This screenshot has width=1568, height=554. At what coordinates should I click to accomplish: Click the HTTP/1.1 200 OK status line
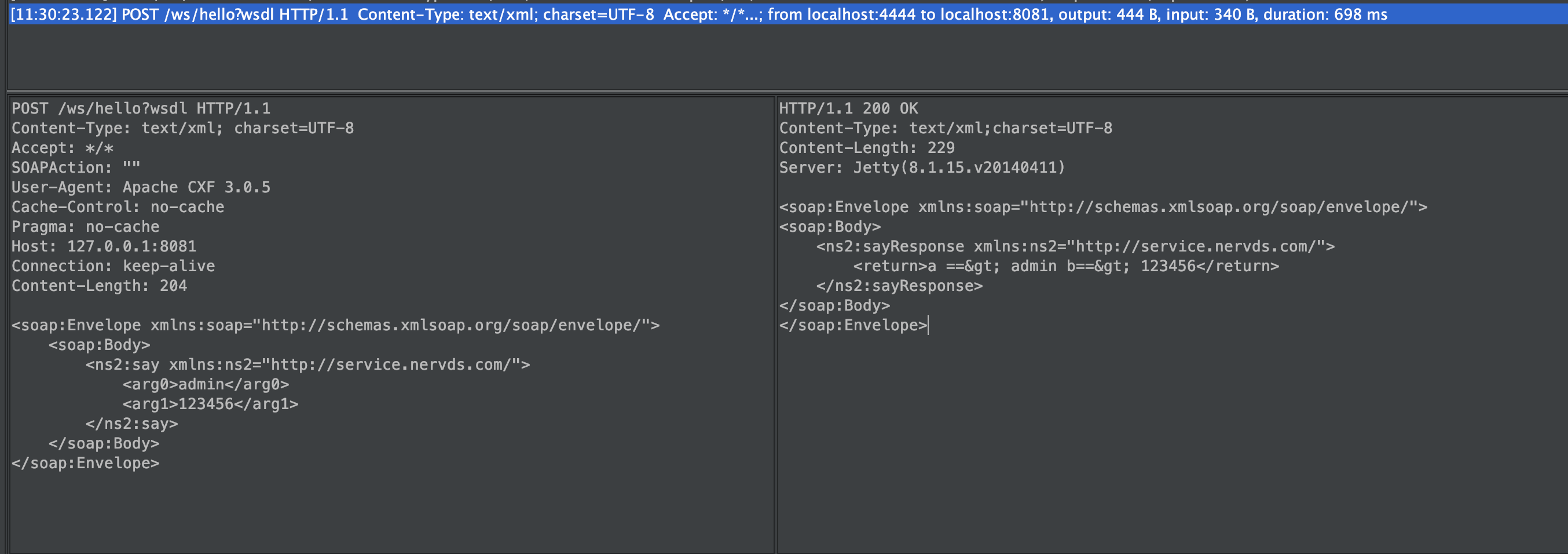click(848, 108)
